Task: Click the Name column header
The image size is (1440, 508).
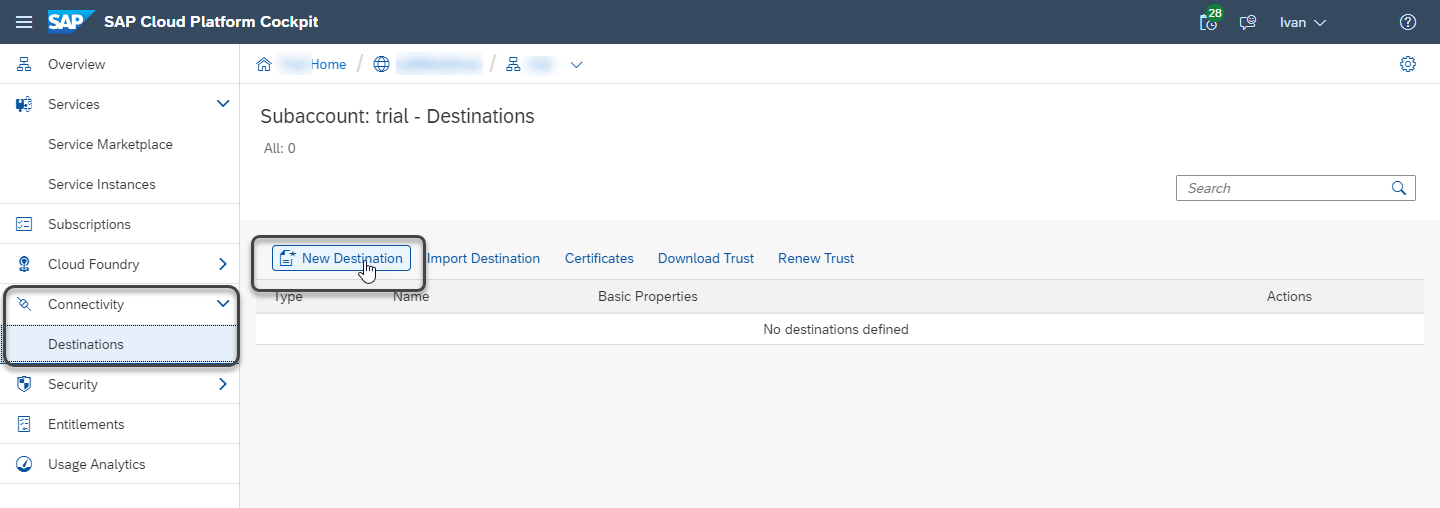Action: 411,296
